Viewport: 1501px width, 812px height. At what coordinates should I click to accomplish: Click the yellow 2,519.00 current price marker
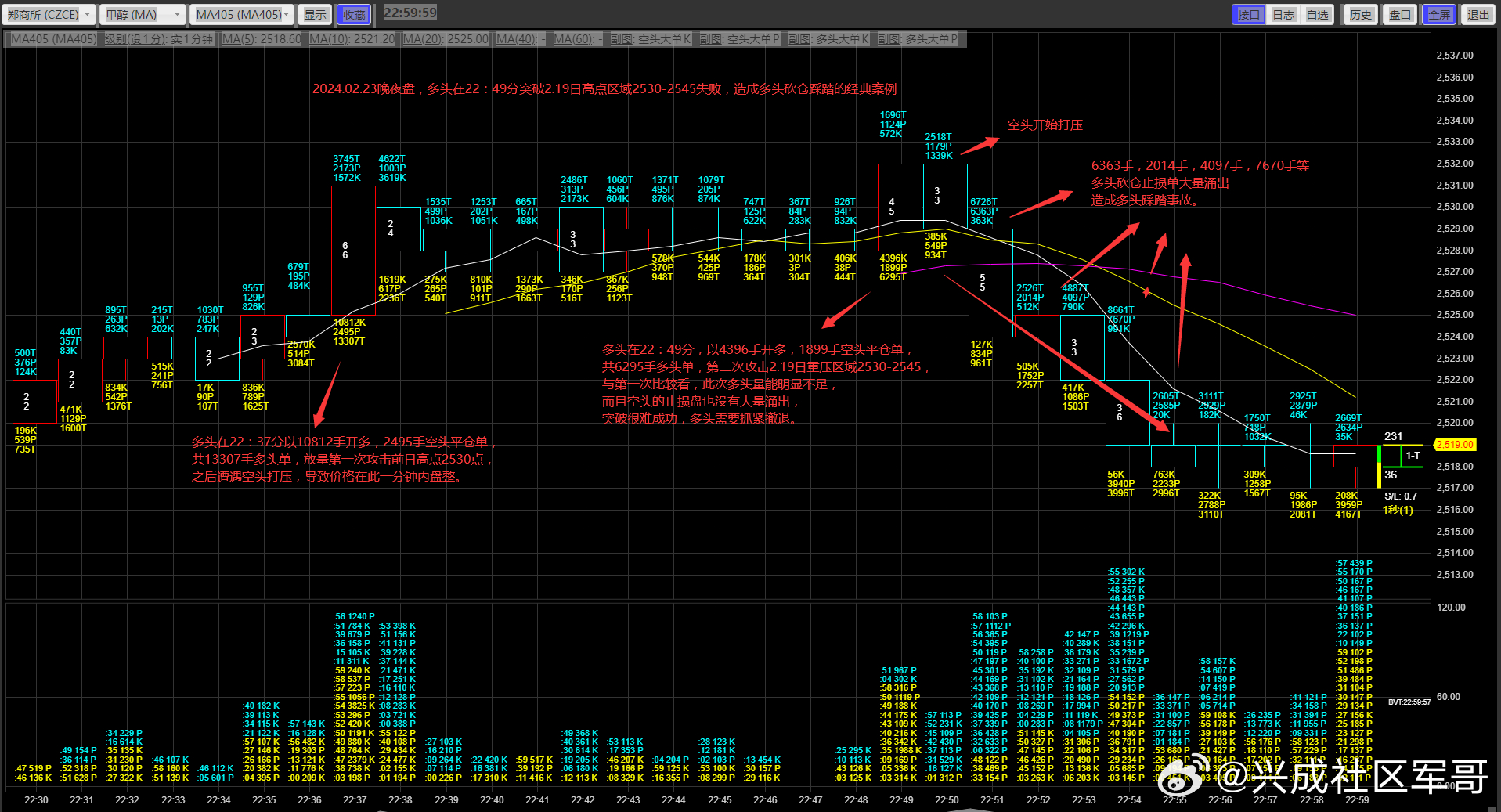point(1455,445)
